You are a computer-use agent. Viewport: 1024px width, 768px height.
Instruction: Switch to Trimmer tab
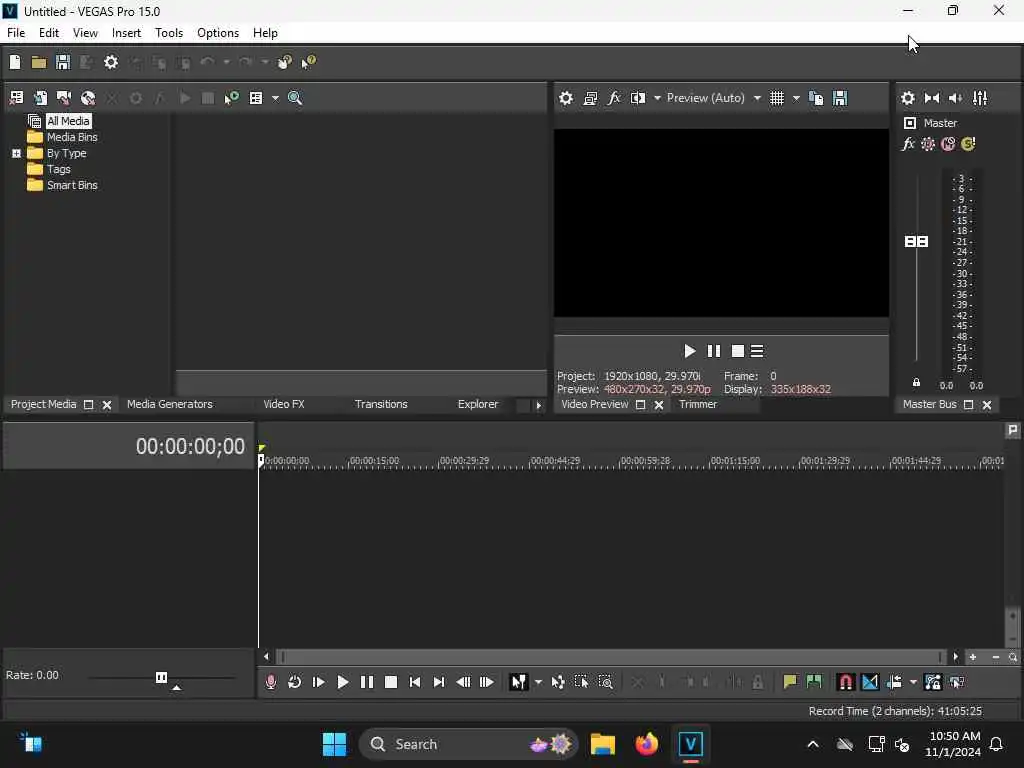pos(698,404)
